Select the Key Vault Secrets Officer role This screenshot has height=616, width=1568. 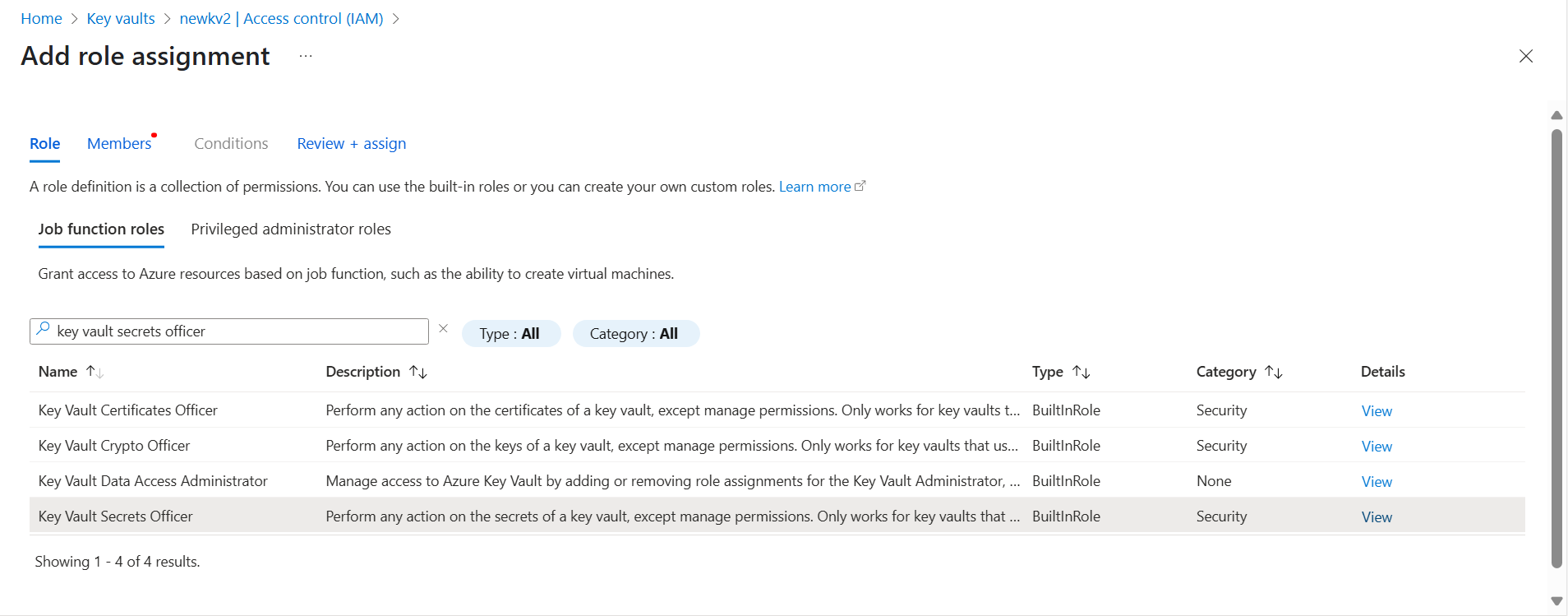(x=115, y=516)
